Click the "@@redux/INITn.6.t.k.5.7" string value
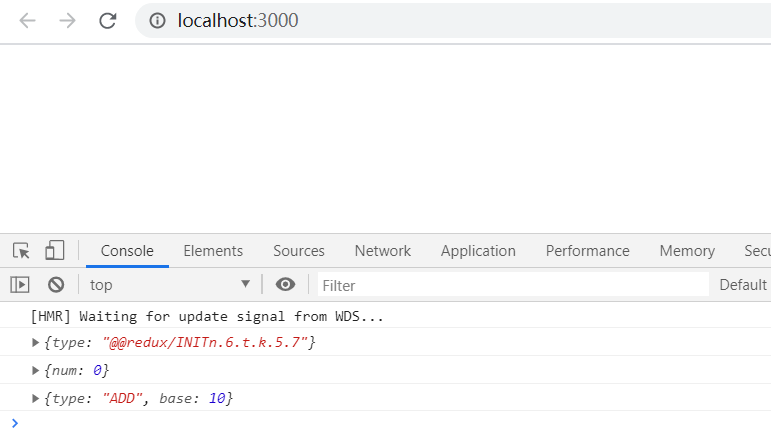Screen dimensions: 771x438 coord(205,343)
